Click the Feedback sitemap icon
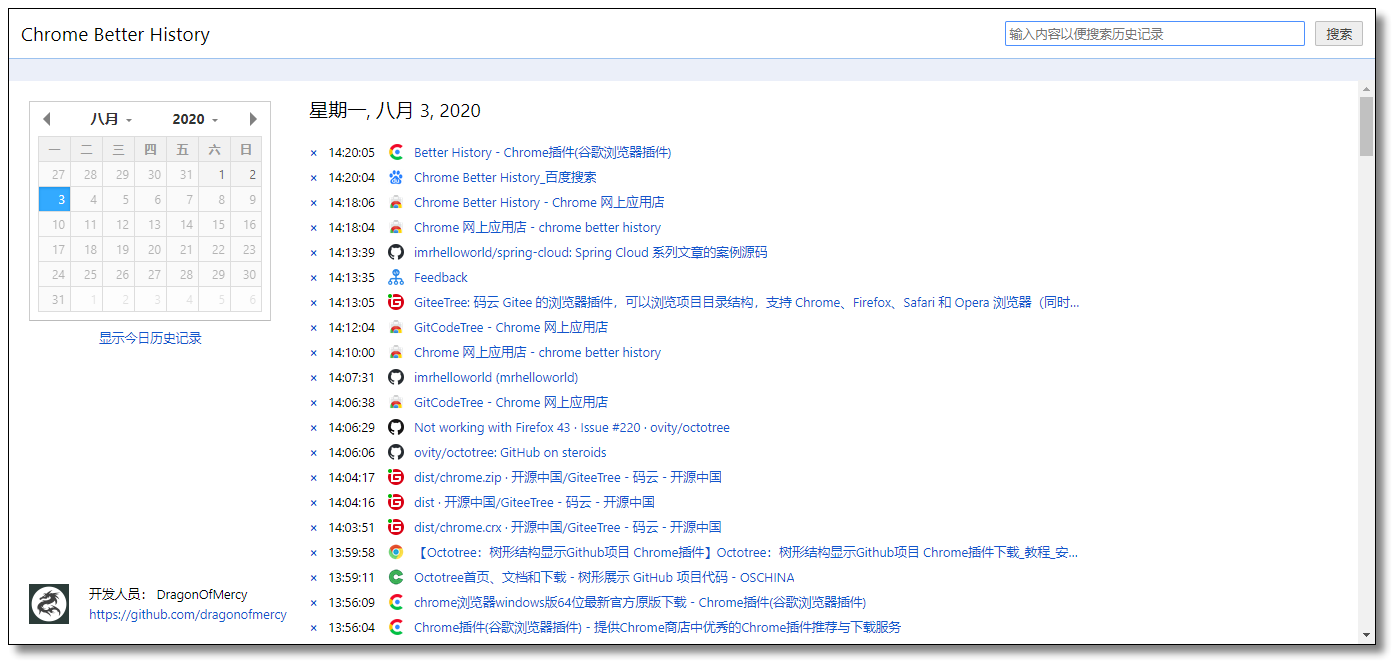 [x=396, y=278]
